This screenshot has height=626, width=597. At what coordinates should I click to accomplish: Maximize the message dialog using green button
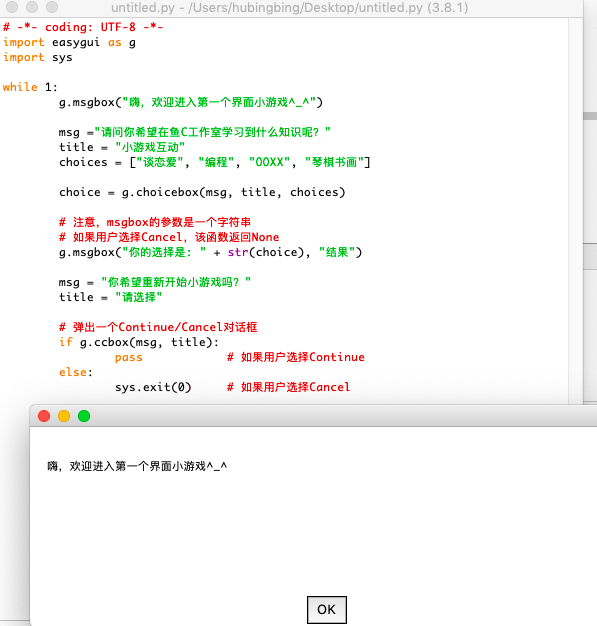click(84, 416)
